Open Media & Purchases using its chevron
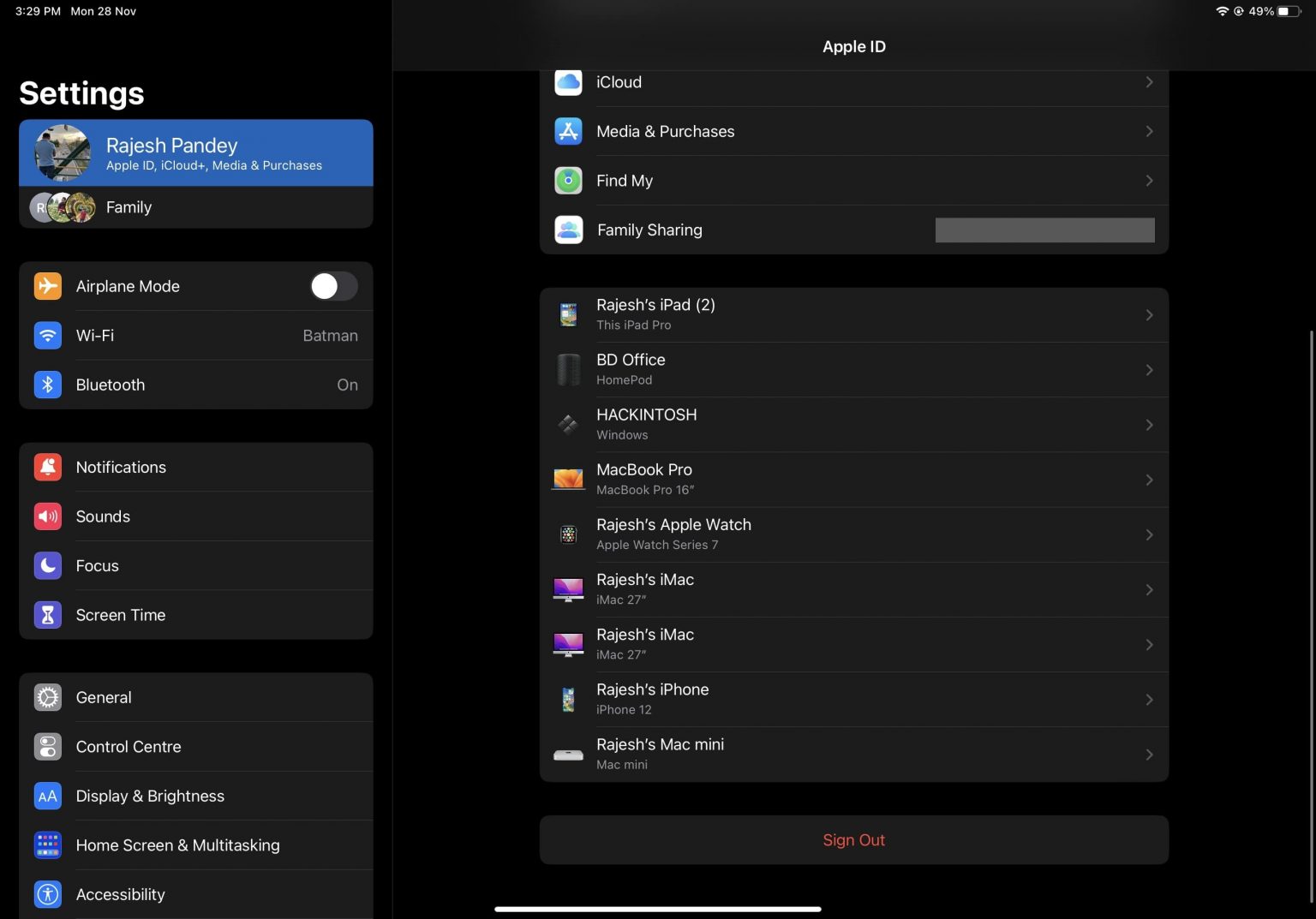The image size is (1316, 919). [x=1149, y=131]
